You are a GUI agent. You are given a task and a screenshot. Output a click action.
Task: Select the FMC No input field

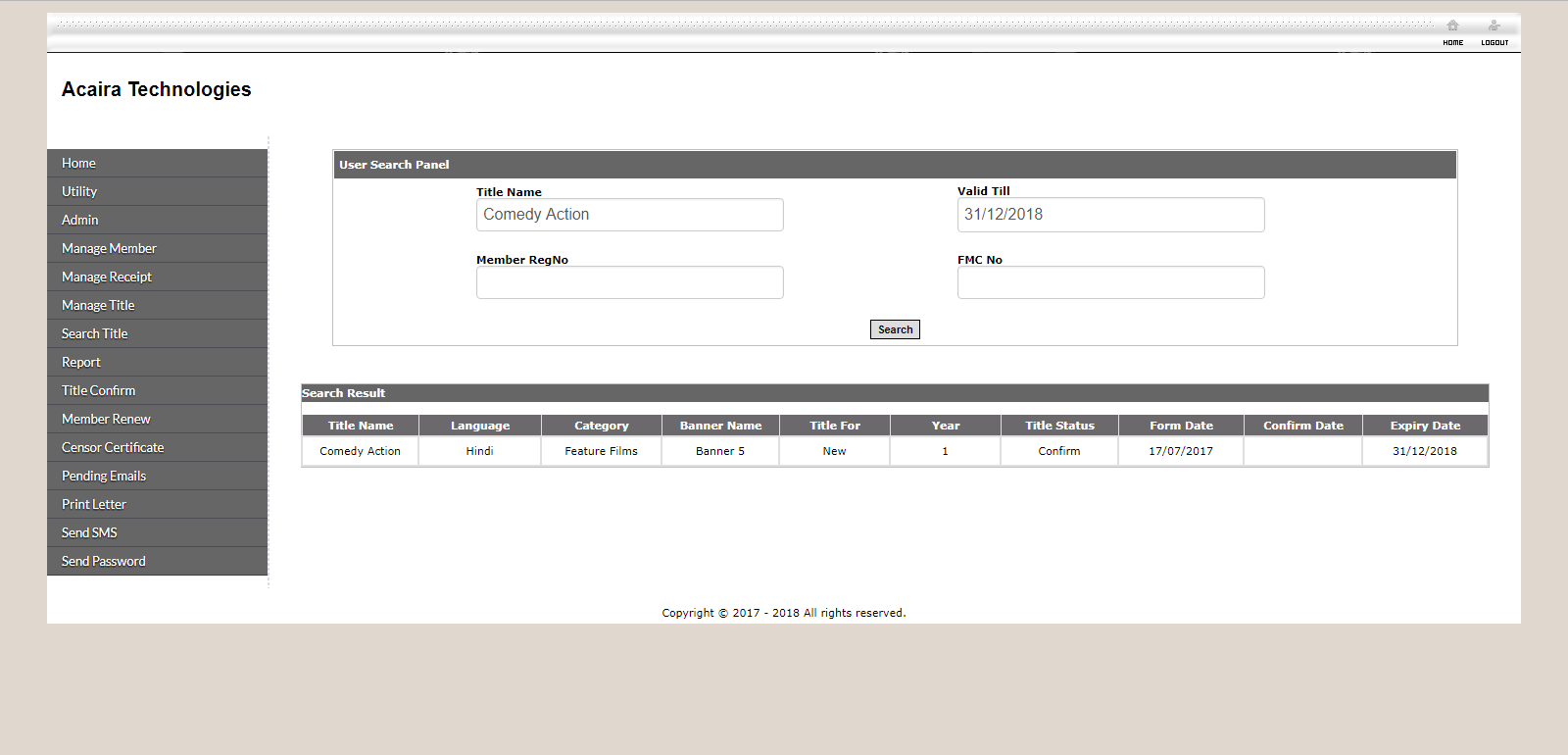point(1110,282)
